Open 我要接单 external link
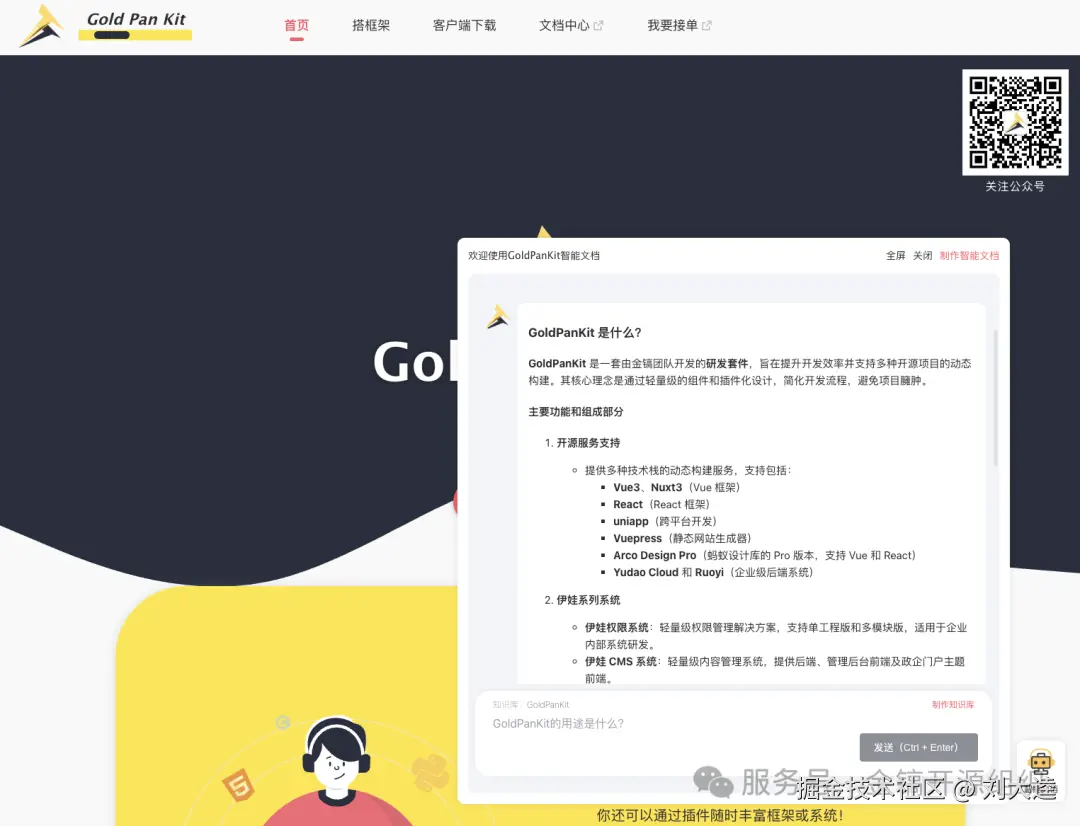The width and height of the screenshot is (1080, 826). point(679,25)
